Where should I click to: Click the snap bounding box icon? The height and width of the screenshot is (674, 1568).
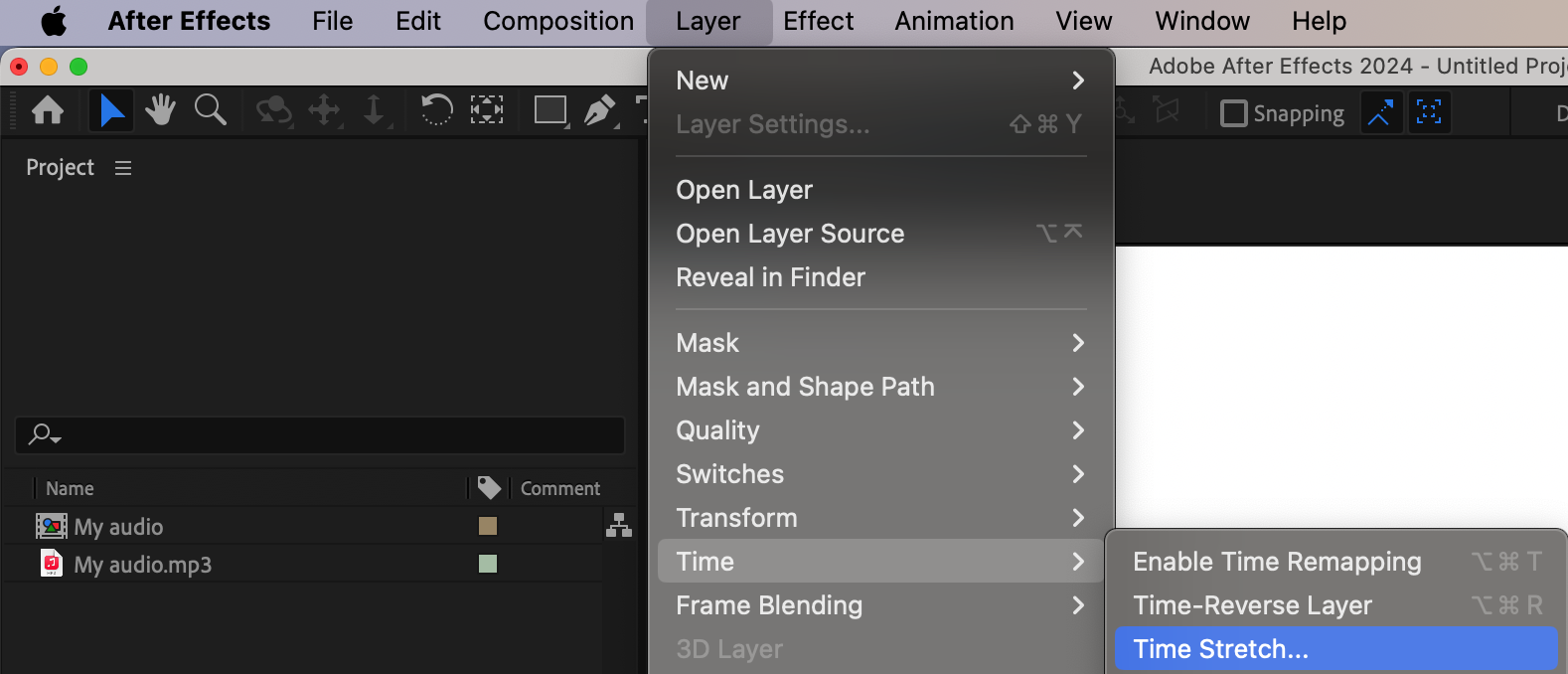pos(1429,112)
